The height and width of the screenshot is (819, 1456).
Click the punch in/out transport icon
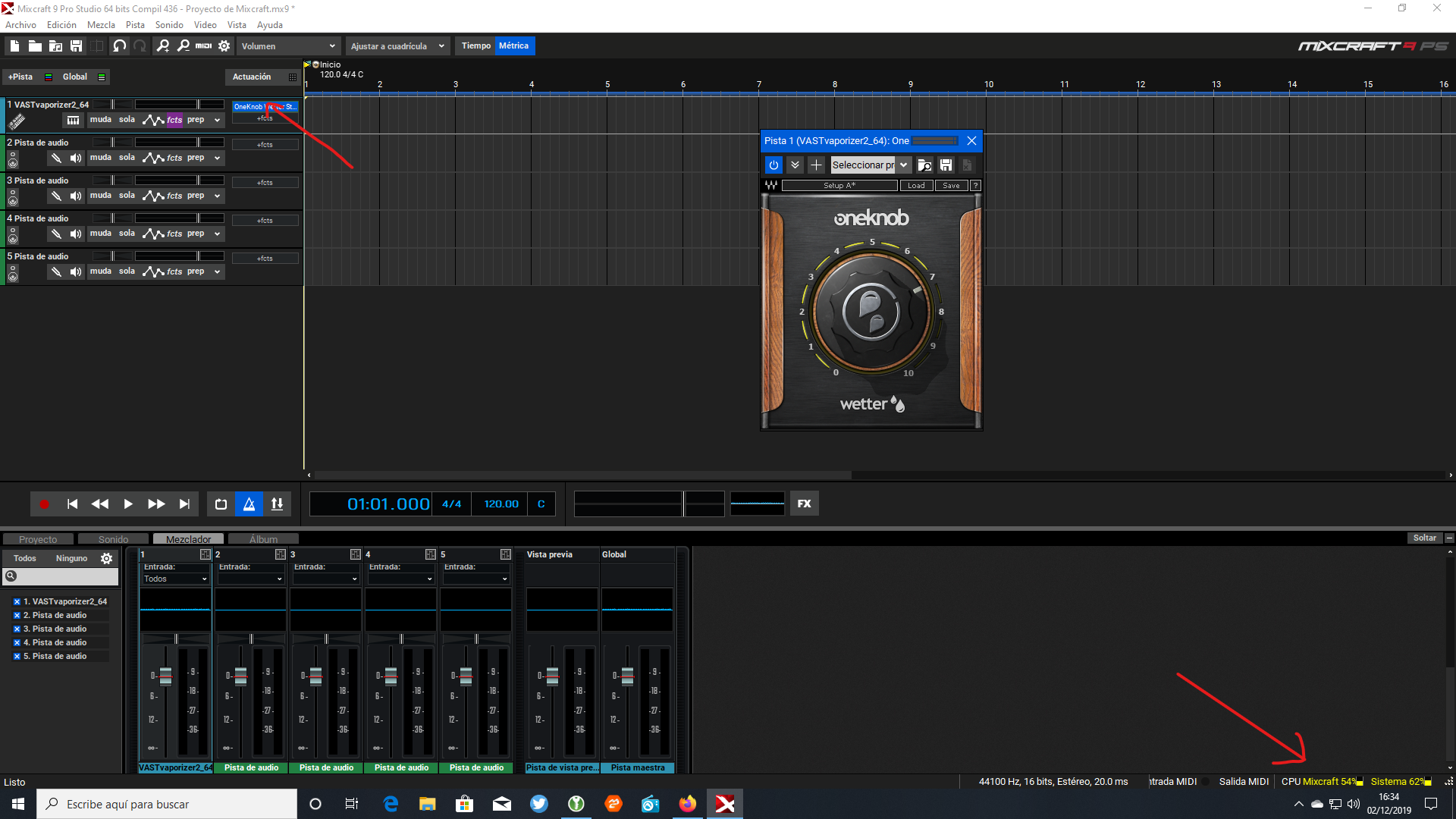point(277,504)
